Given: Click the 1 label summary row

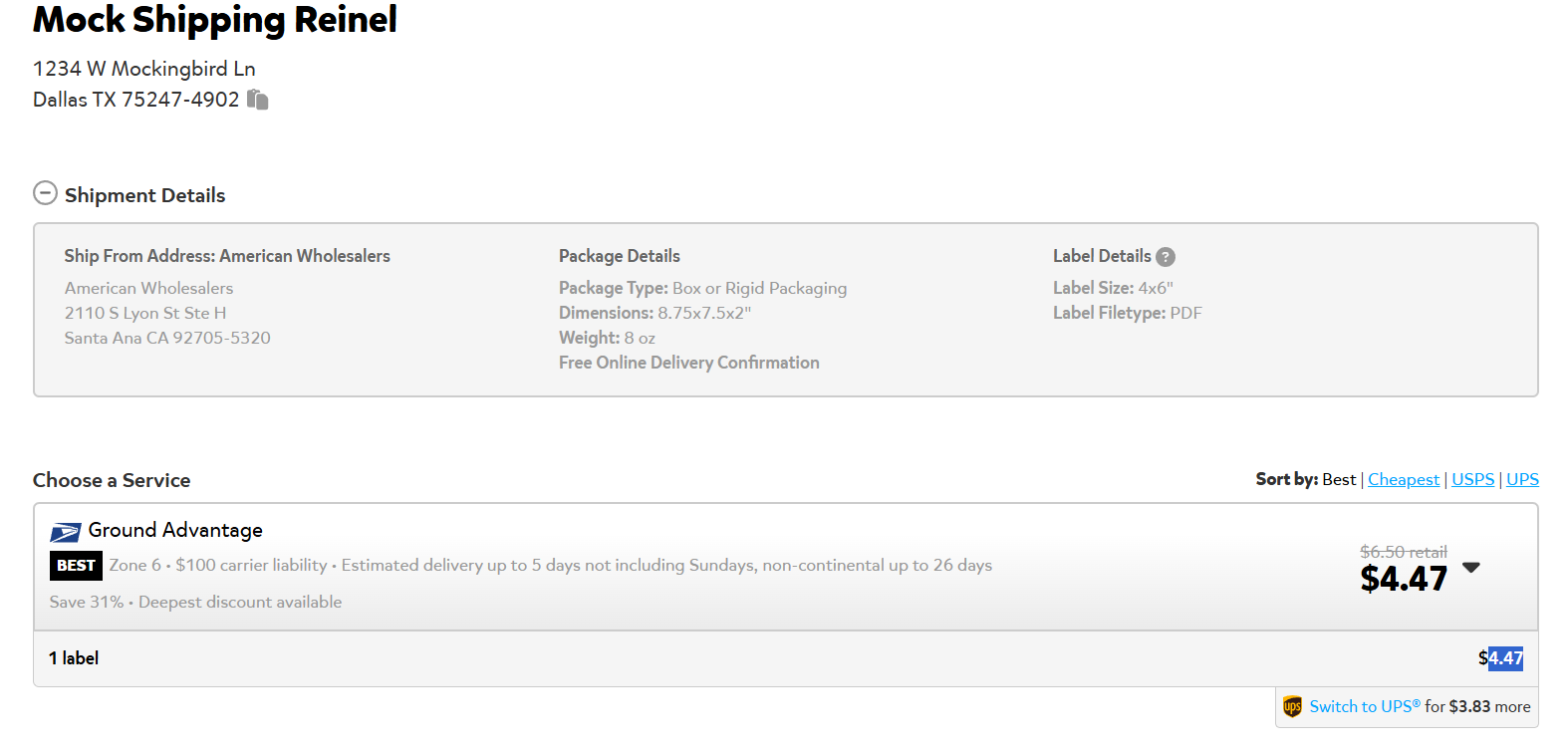Looking at the screenshot, I should click(x=786, y=658).
